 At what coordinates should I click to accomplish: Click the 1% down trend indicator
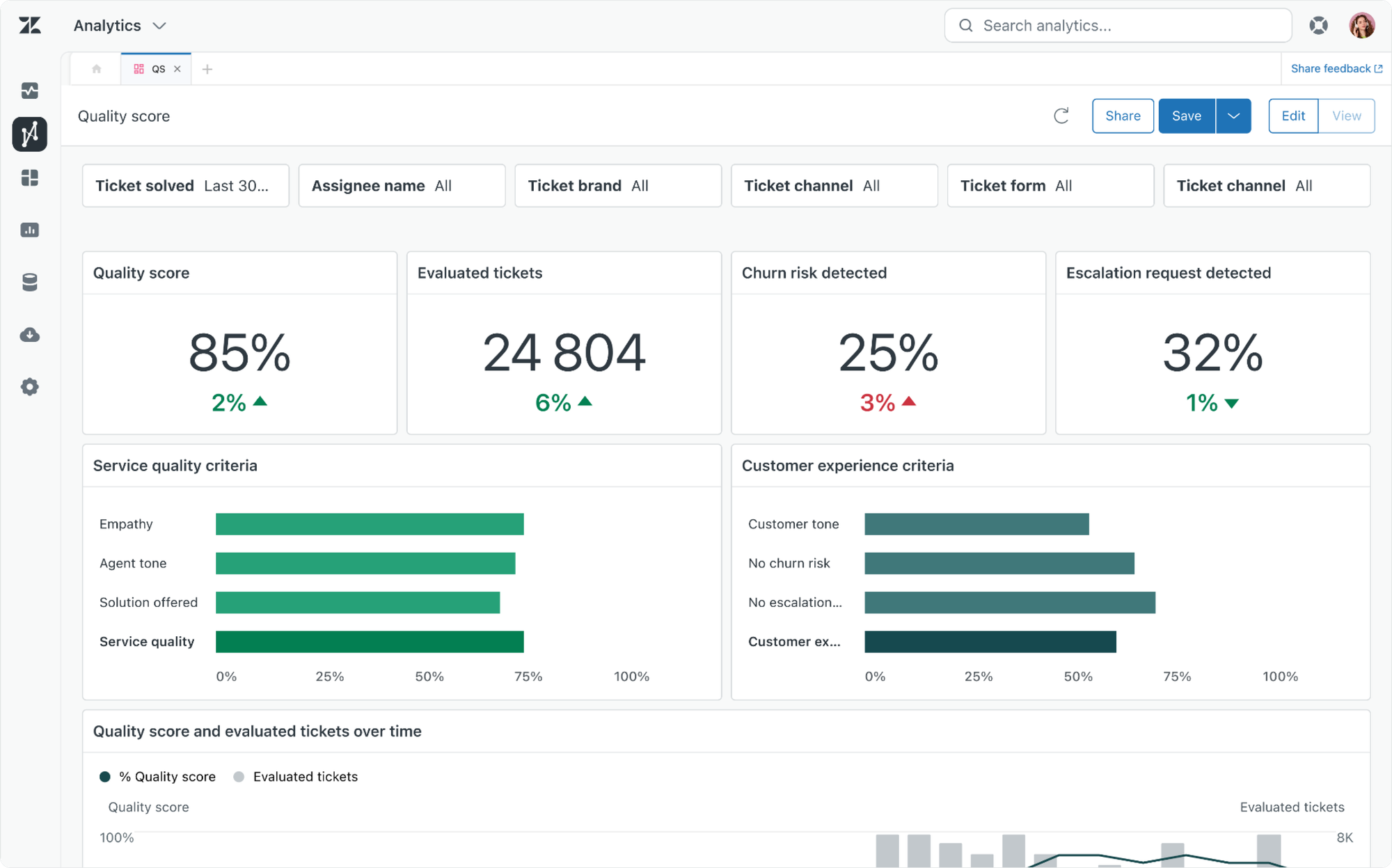pyautogui.click(x=1212, y=402)
